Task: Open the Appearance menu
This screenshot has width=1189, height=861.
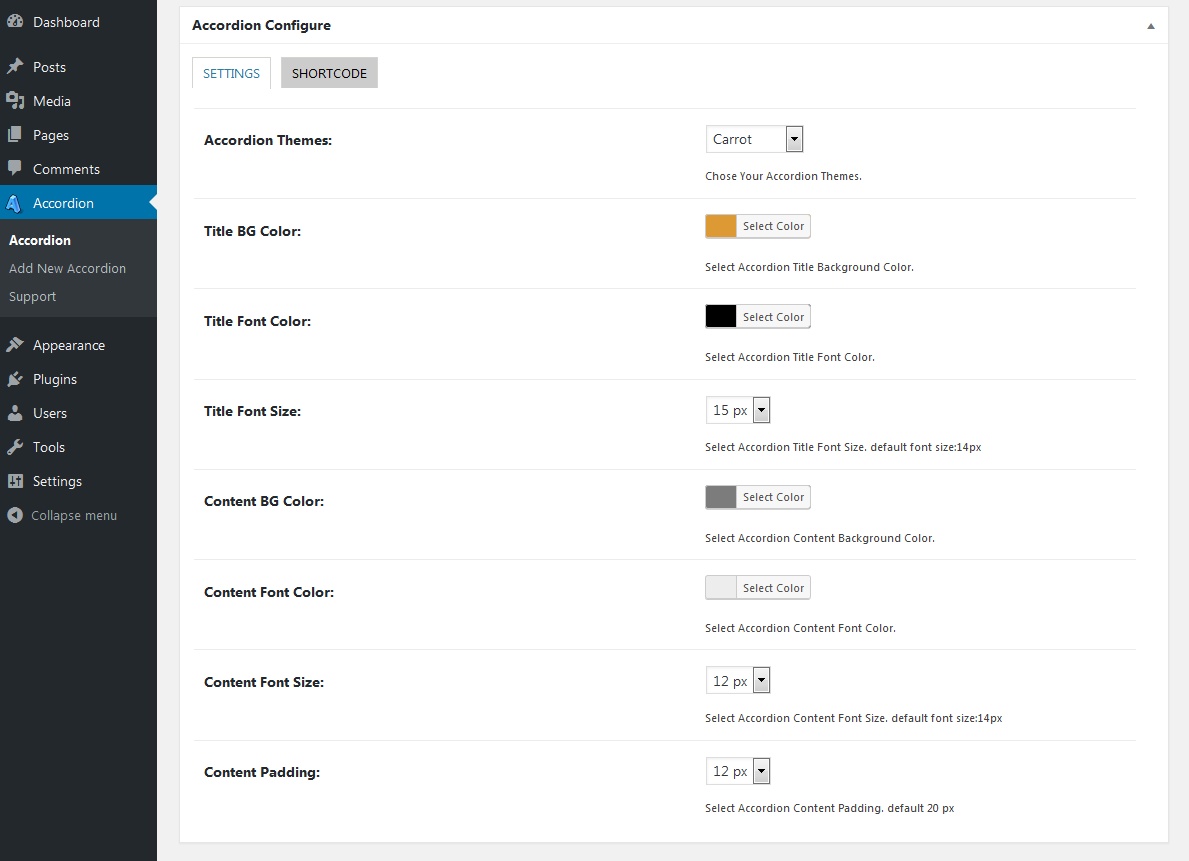Action: point(69,345)
